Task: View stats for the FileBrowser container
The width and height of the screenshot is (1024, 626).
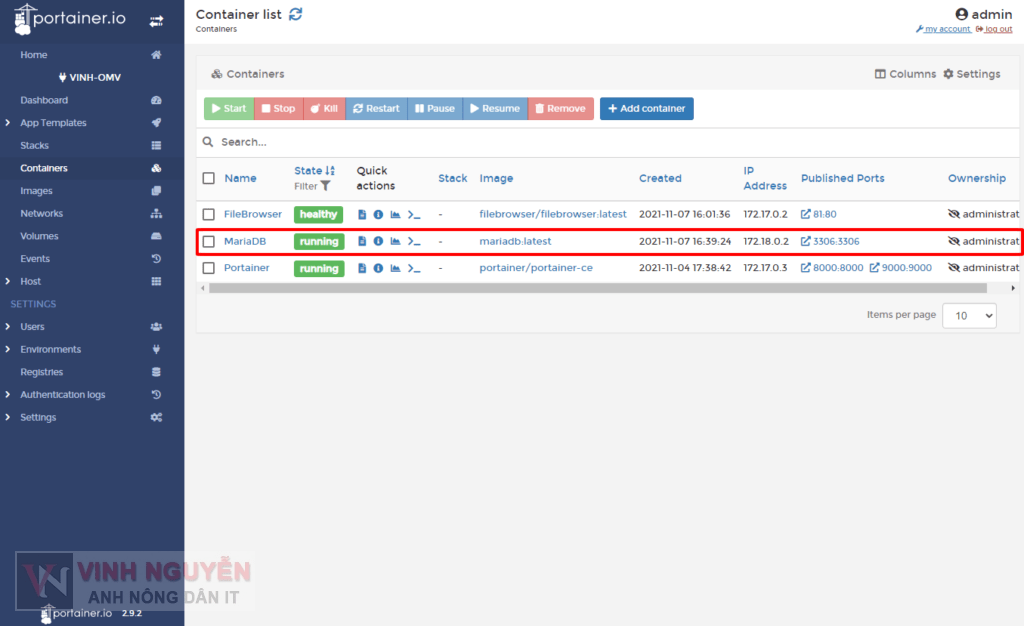Action: click(x=395, y=214)
